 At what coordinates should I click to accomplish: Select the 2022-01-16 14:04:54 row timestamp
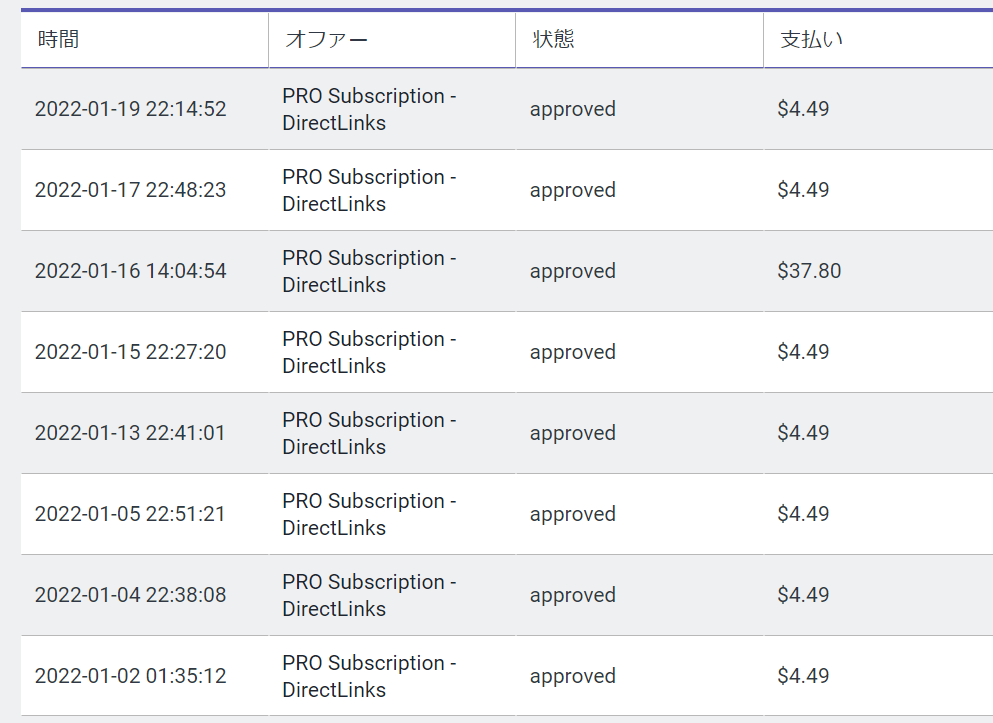tap(130, 271)
